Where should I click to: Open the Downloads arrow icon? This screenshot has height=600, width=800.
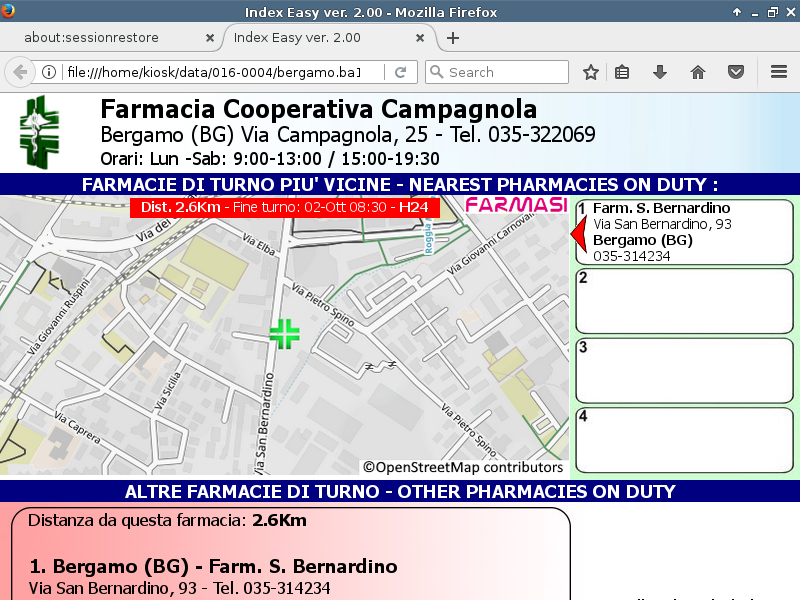coord(659,72)
